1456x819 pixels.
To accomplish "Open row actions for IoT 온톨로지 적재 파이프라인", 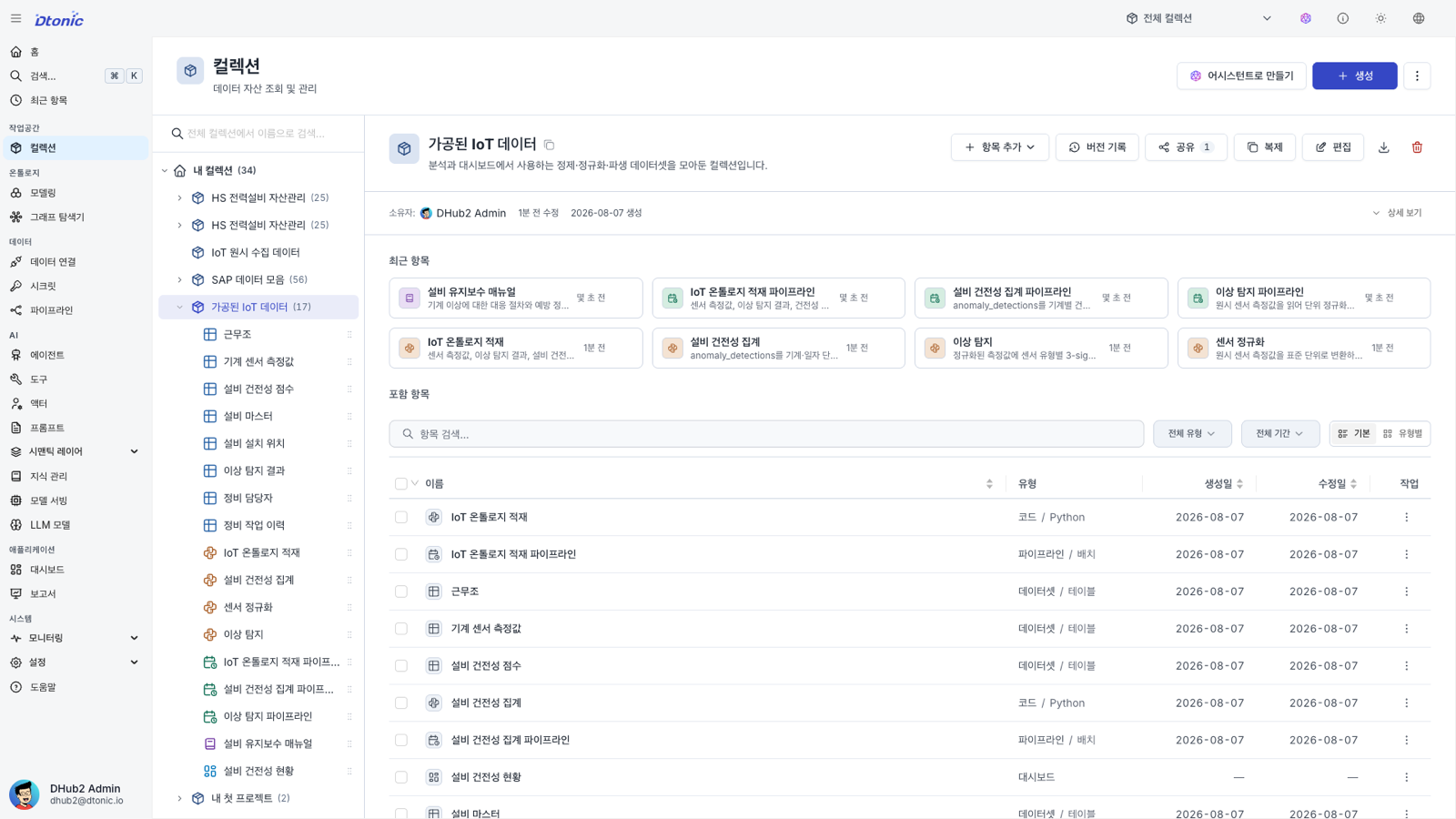I will 1407,554.
